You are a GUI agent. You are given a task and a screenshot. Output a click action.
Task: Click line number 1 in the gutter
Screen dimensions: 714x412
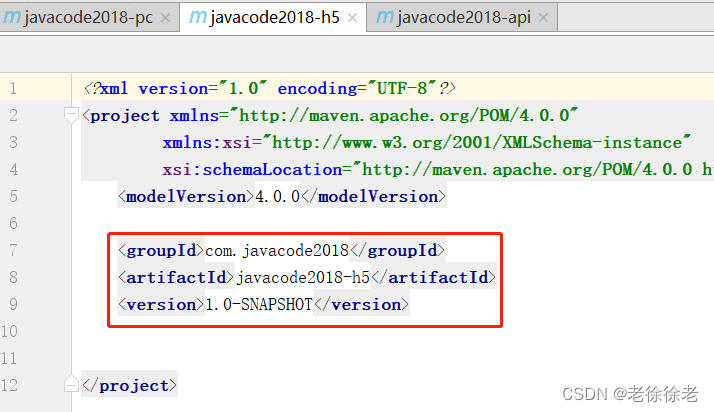tap(13, 88)
